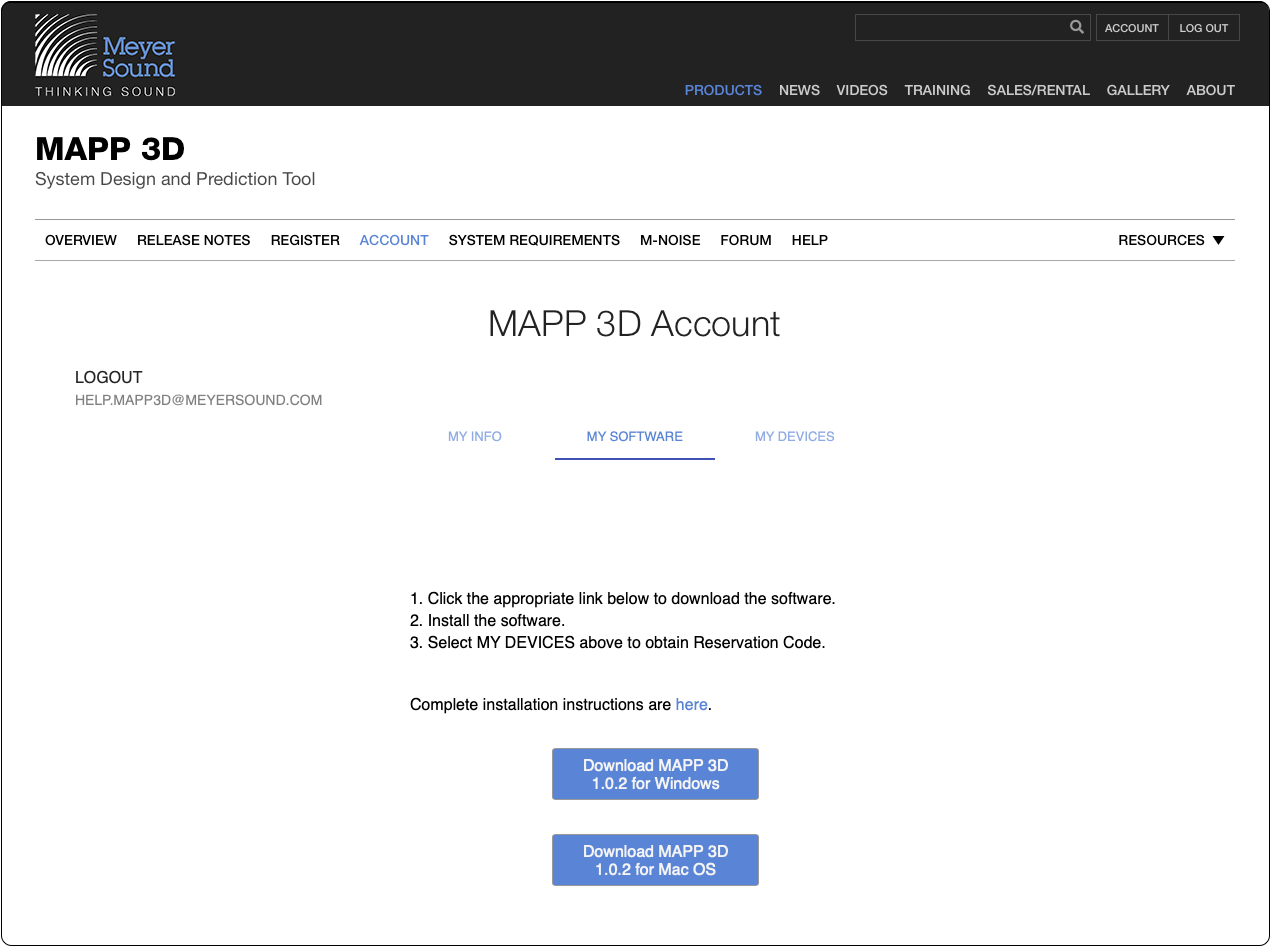The image size is (1270, 946).
Task: Open the VIDEOS menu item
Action: click(x=862, y=90)
